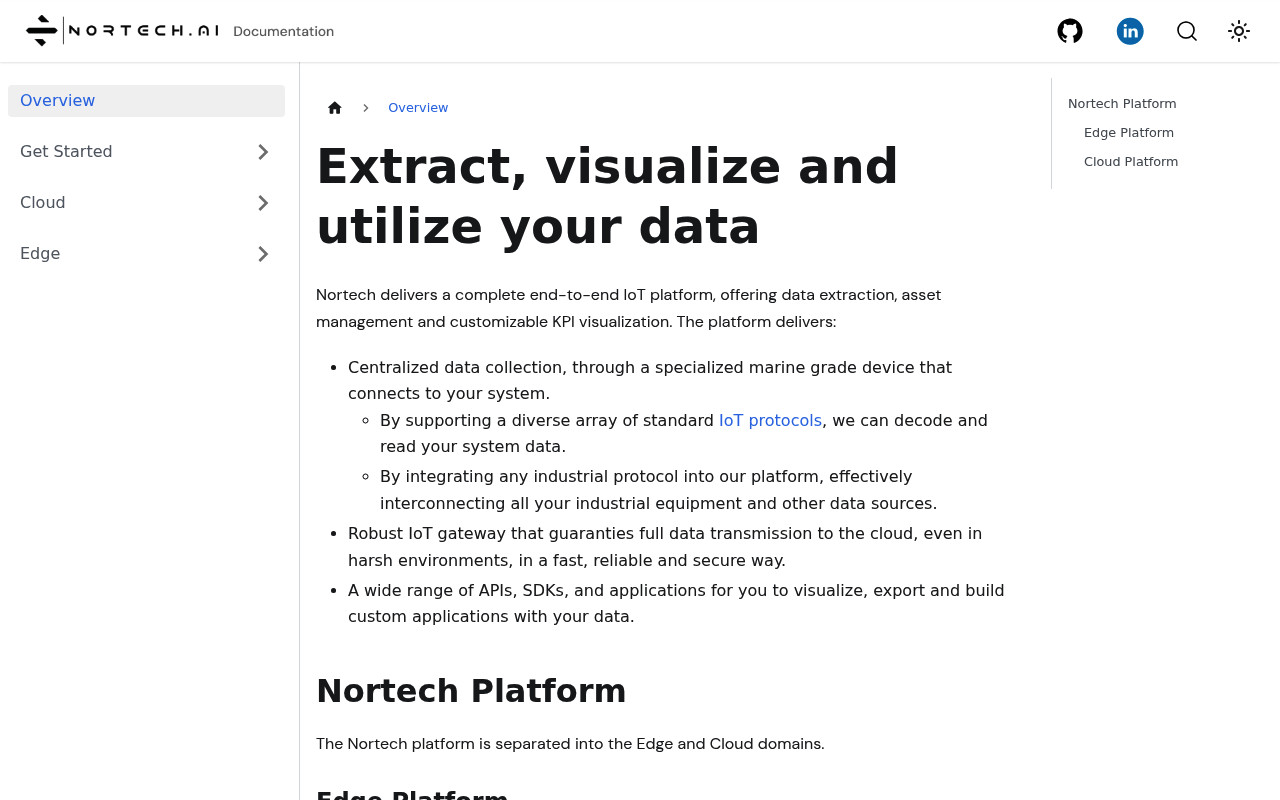
Task: Open the GitHub repository icon
Action: (1070, 31)
